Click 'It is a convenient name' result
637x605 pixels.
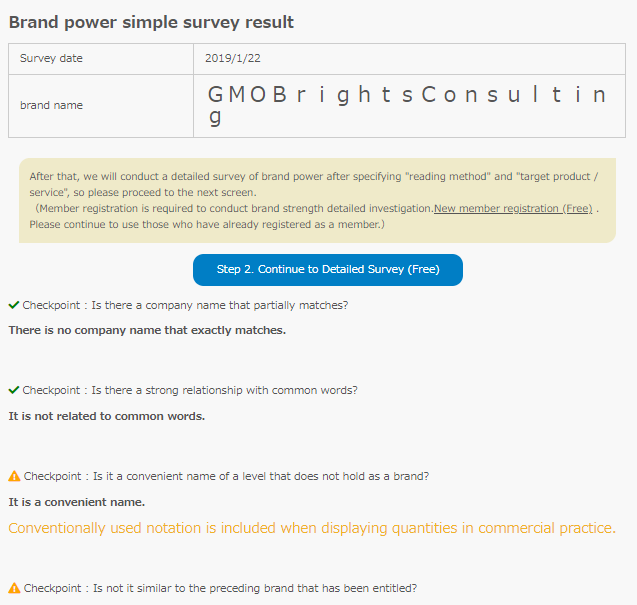click(77, 502)
